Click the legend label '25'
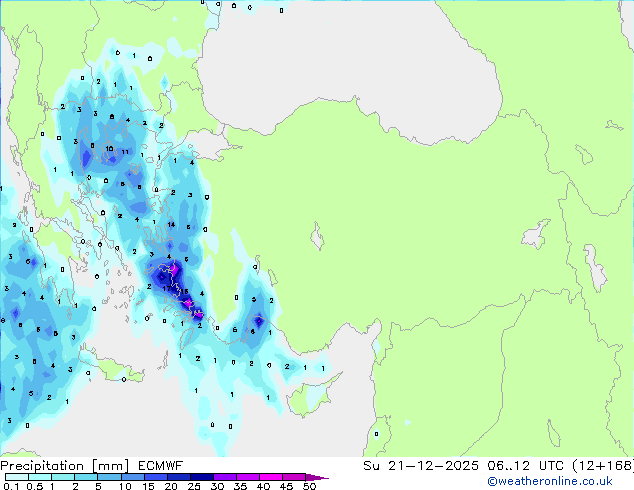The width and height of the screenshot is (634, 490). point(194,486)
